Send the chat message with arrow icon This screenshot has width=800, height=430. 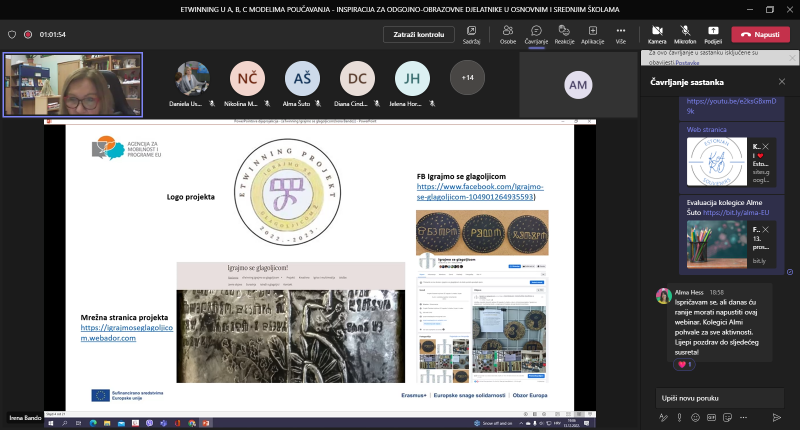click(x=775, y=415)
